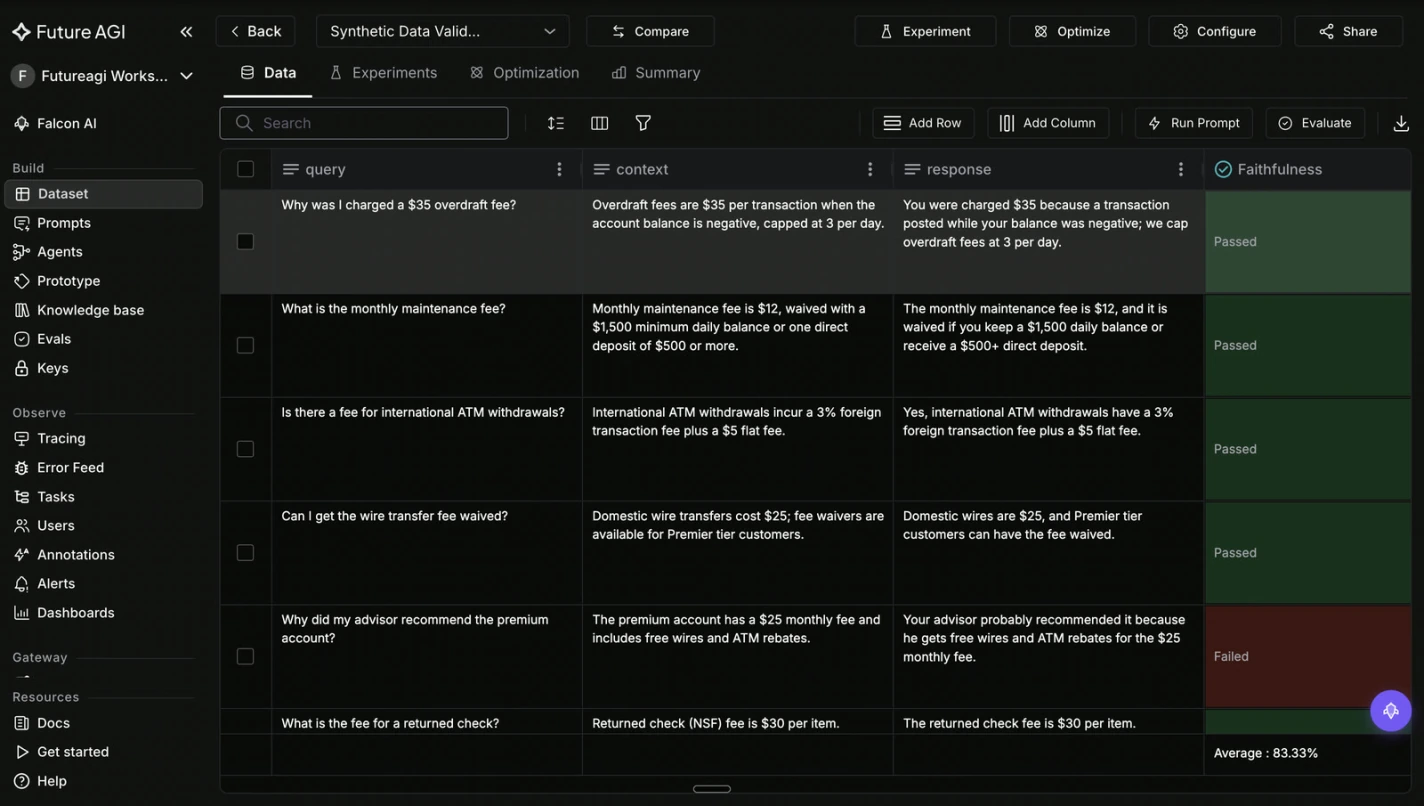Open Configure settings

click(x=1214, y=31)
